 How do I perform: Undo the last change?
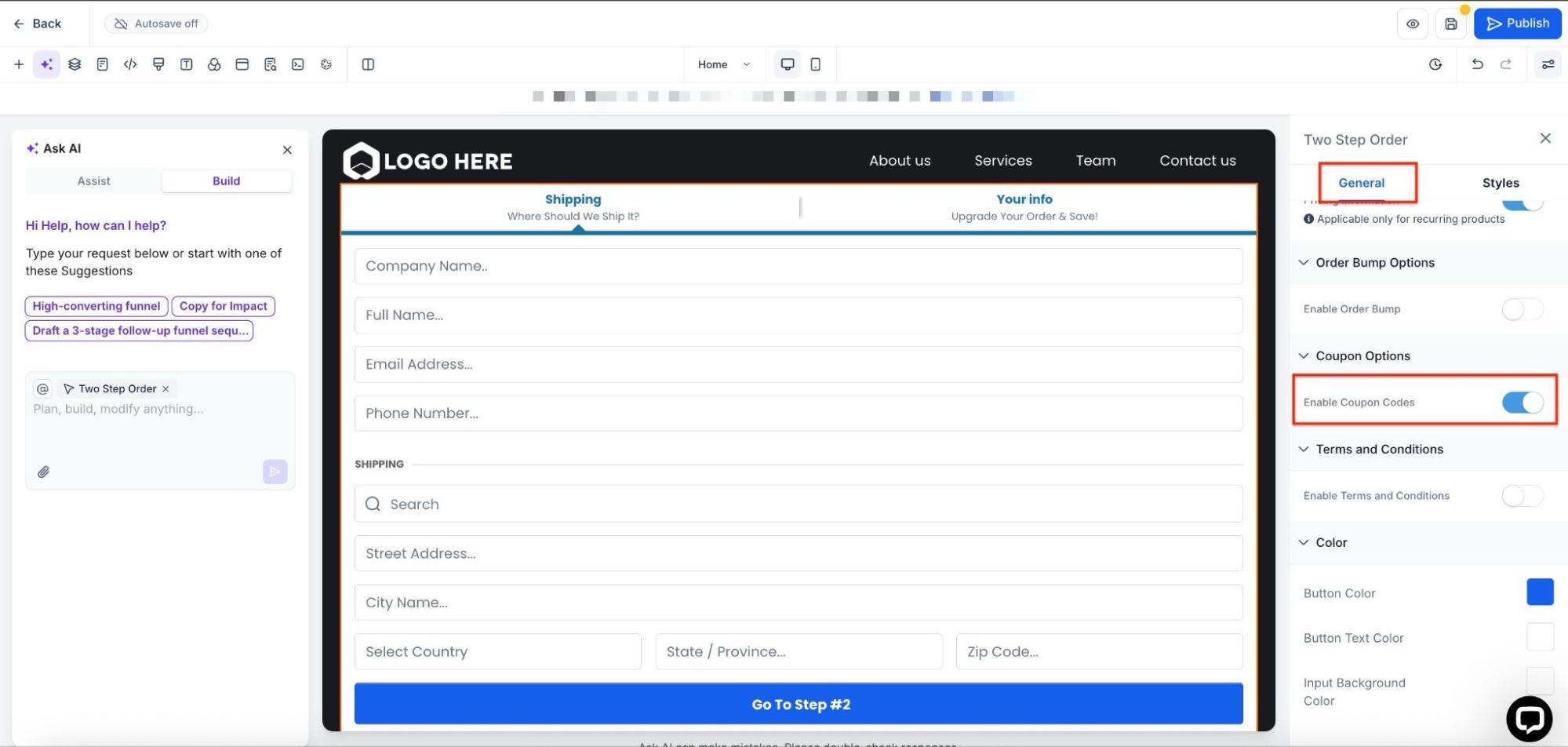point(1477,64)
